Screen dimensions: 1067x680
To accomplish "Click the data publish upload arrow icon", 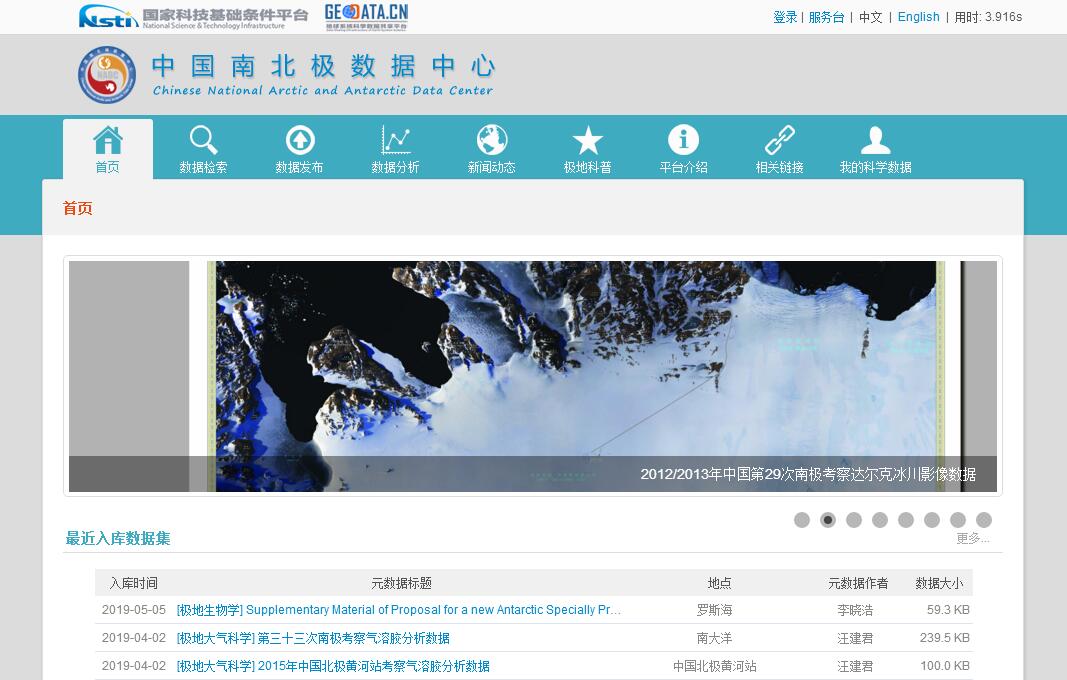I will 299,141.
